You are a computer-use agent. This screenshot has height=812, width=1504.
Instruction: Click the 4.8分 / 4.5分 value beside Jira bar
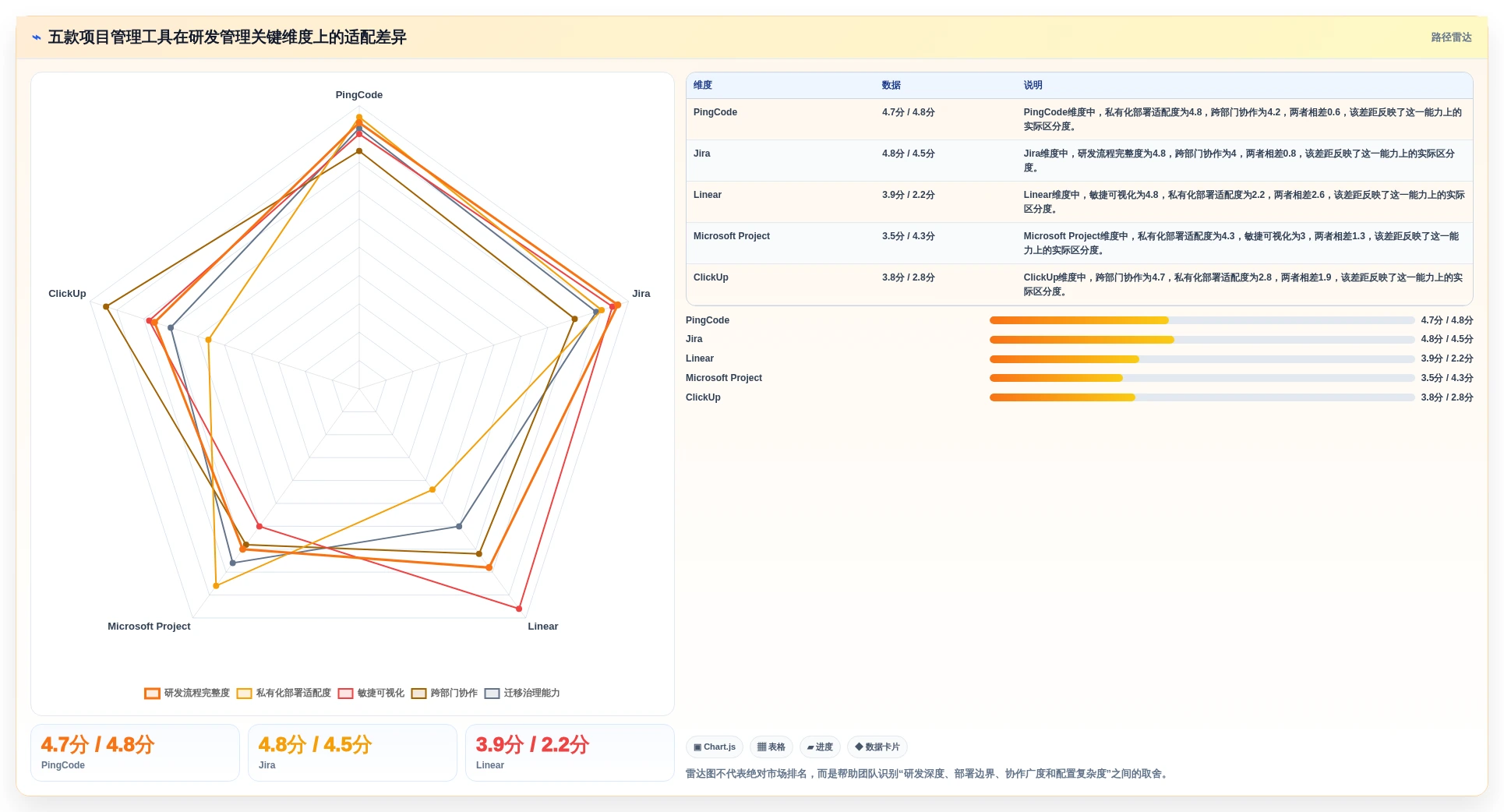1447,339
